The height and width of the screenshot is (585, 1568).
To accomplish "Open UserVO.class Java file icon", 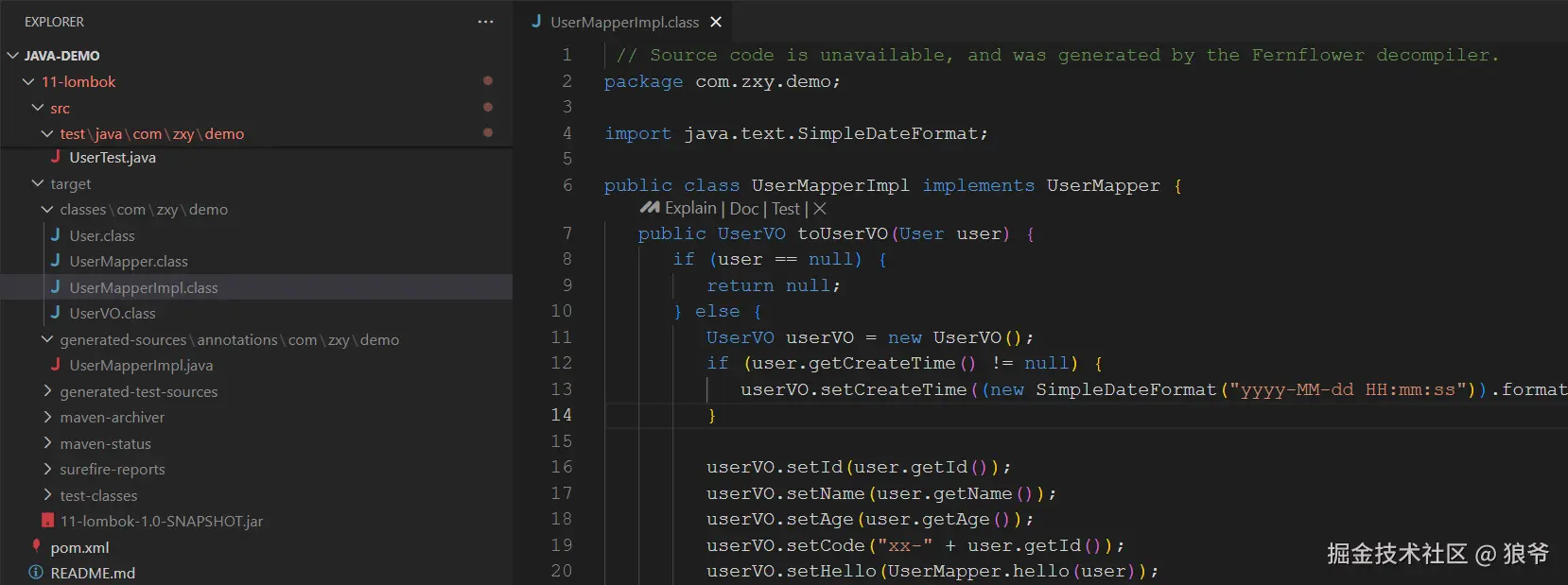I will click(56, 313).
